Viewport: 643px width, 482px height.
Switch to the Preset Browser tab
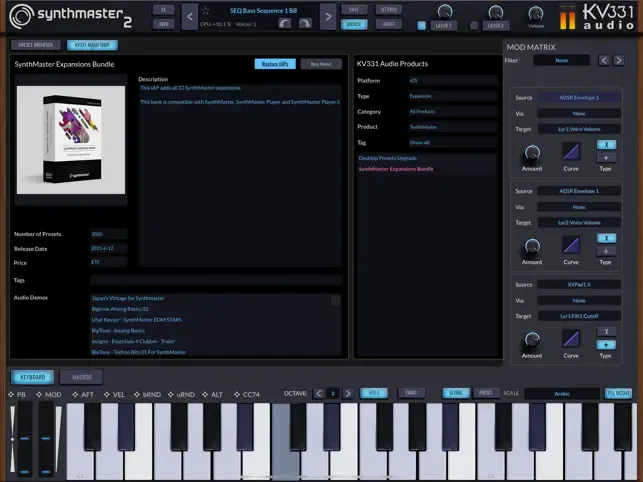pyautogui.click(x=36, y=45)
